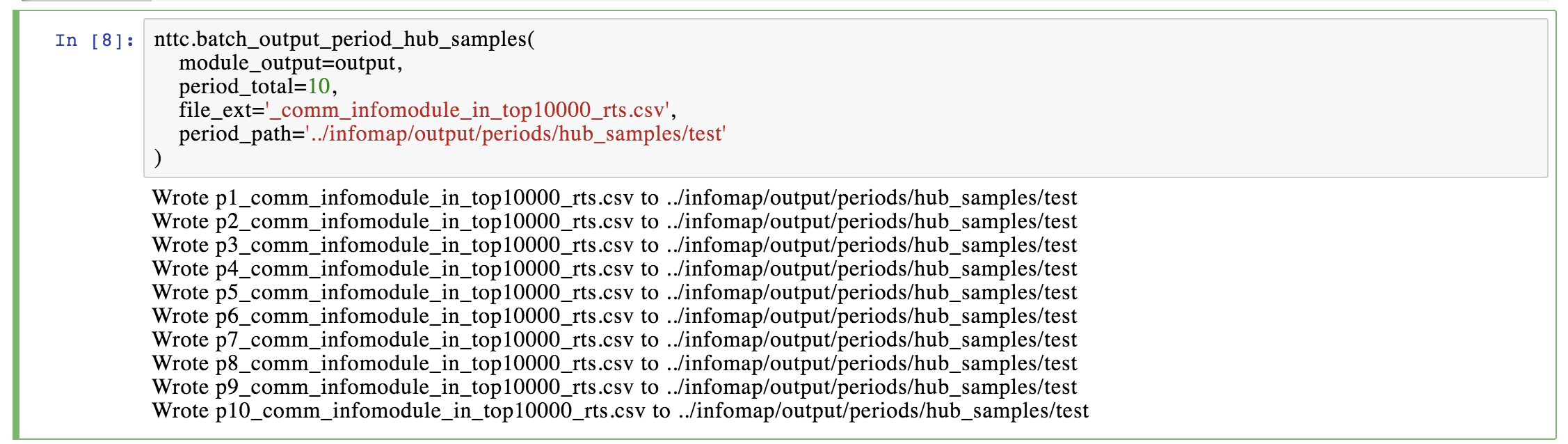Screen dimensions: 1568x444
Task: Click the 'Wrote p6_comm_infomodule' output line
Action: [x=614, y=316]
